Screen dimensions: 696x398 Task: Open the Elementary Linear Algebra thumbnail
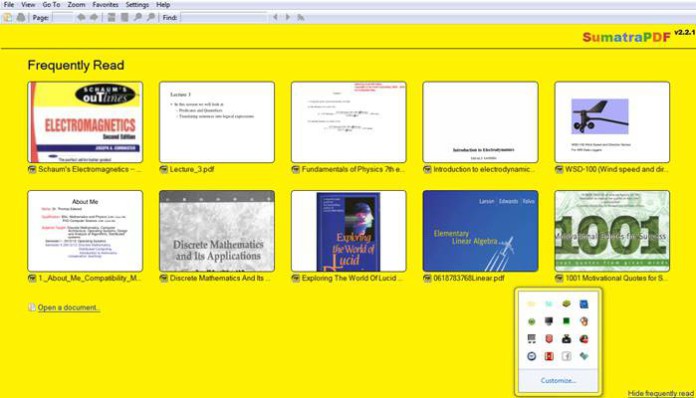pos(480,231)
